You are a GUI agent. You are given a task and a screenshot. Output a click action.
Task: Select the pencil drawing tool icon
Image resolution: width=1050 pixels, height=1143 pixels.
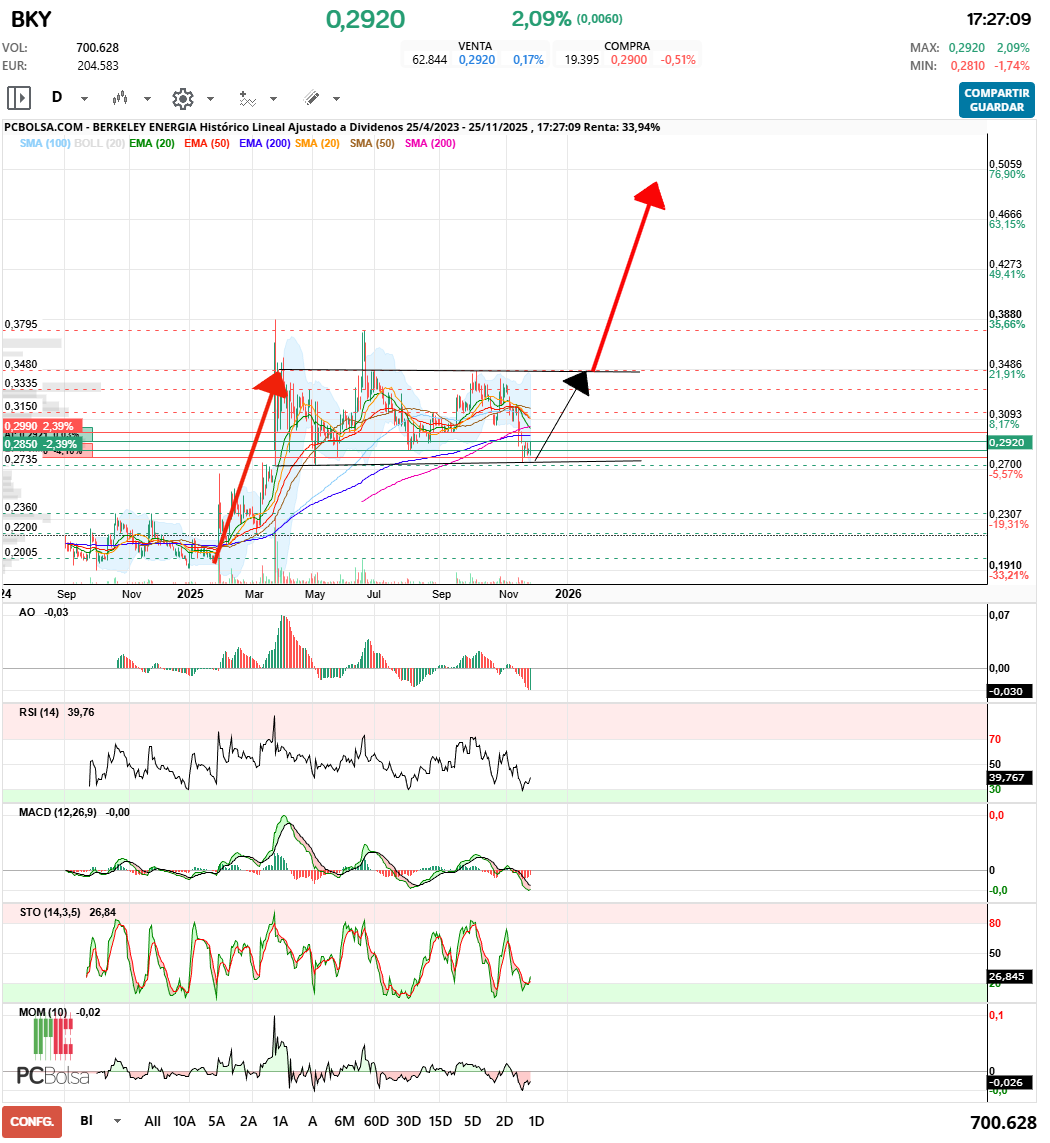311,98
